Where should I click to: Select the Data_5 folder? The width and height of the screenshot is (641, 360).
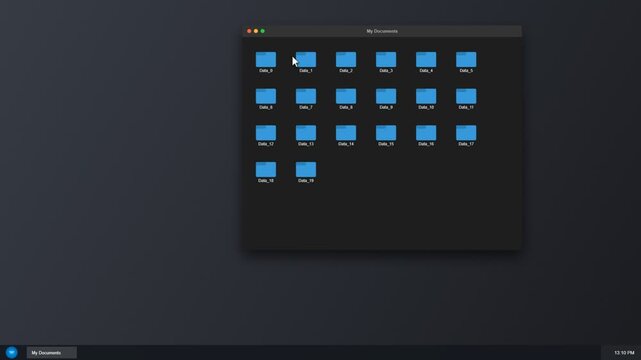[466, 60]
